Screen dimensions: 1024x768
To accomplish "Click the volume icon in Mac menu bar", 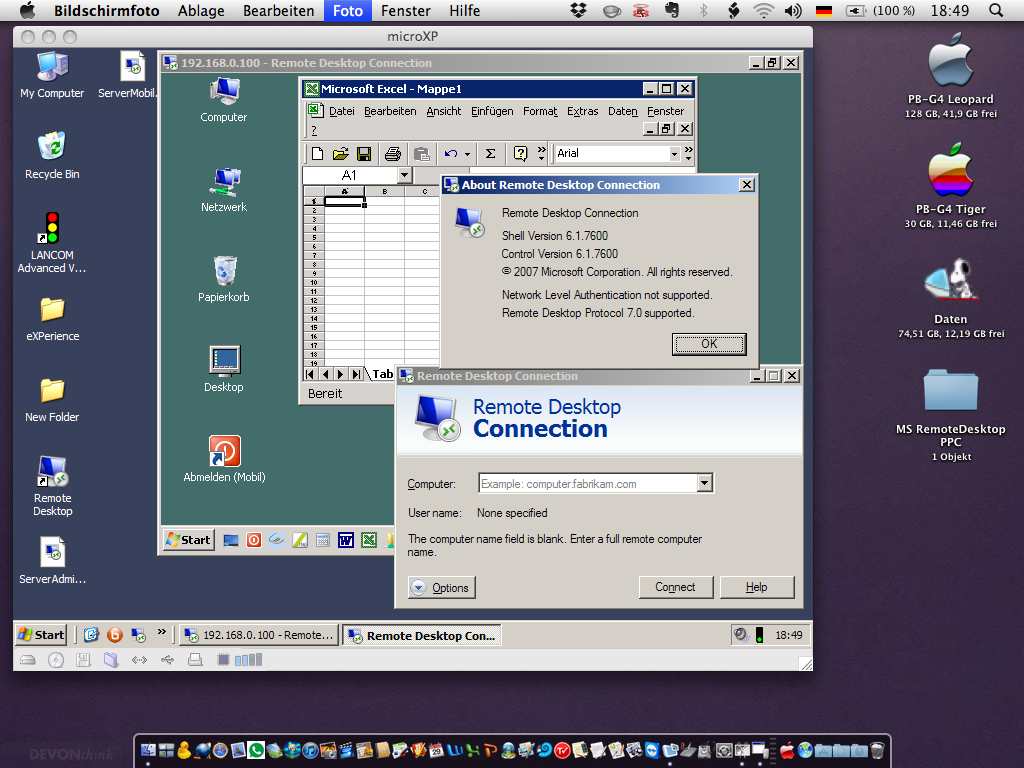I will tap(793, 10).
